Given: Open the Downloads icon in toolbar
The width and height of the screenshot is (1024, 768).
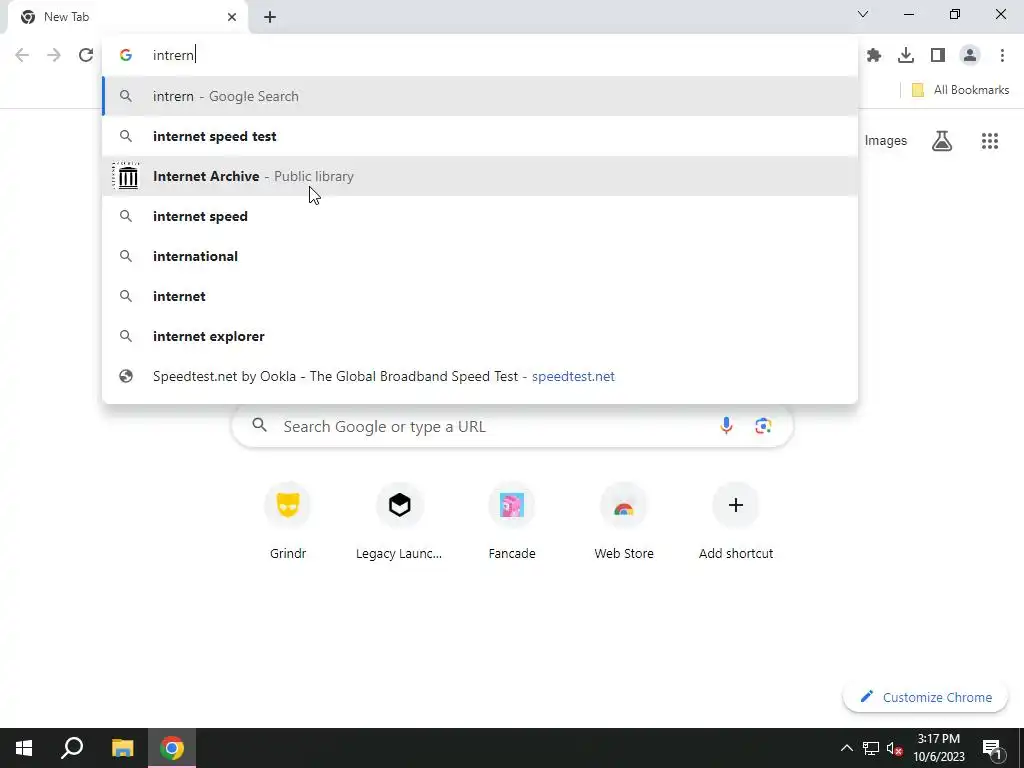Looking at the screenshot, I should (906, 56).
